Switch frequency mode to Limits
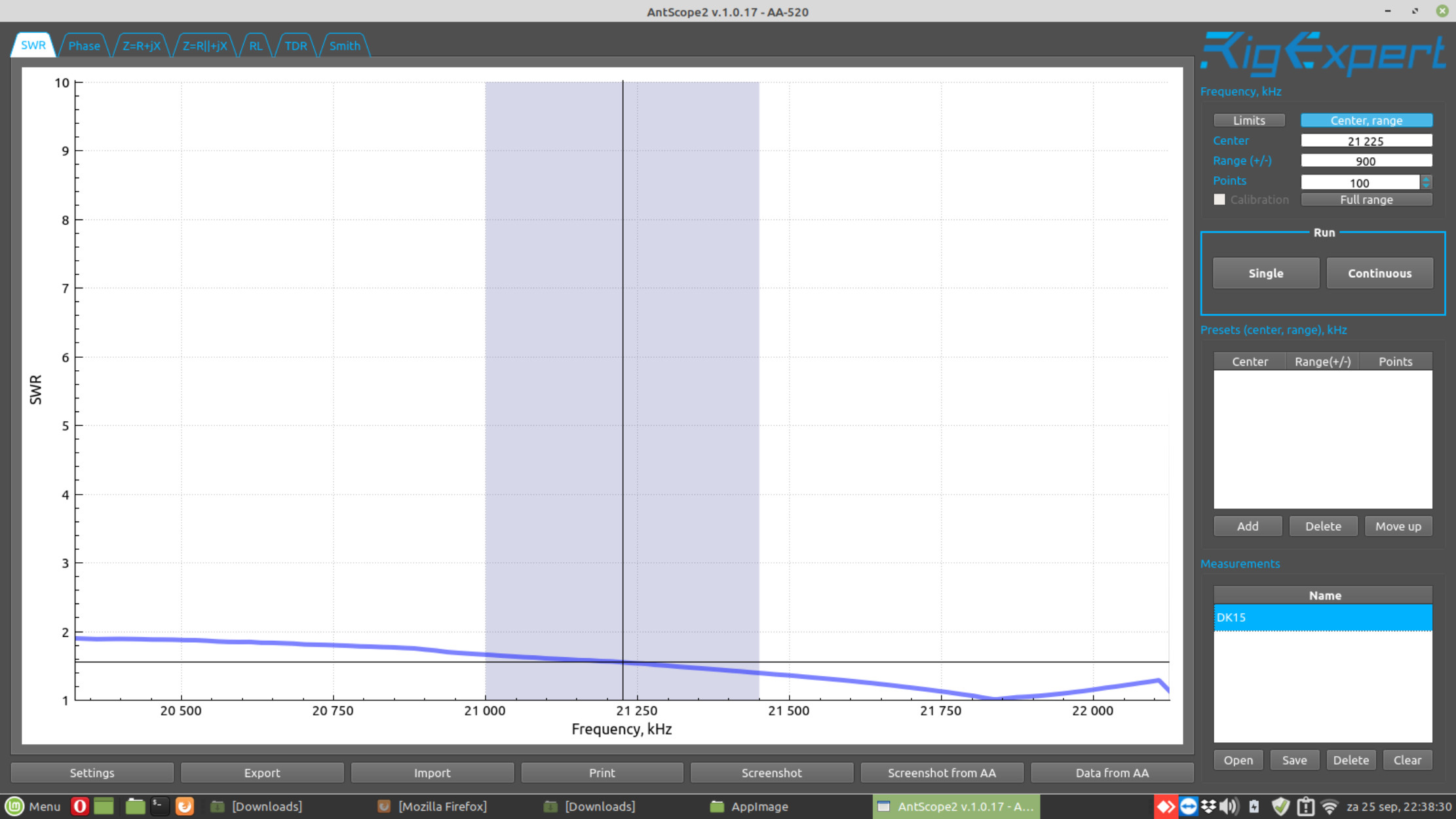 (1249, 120)
